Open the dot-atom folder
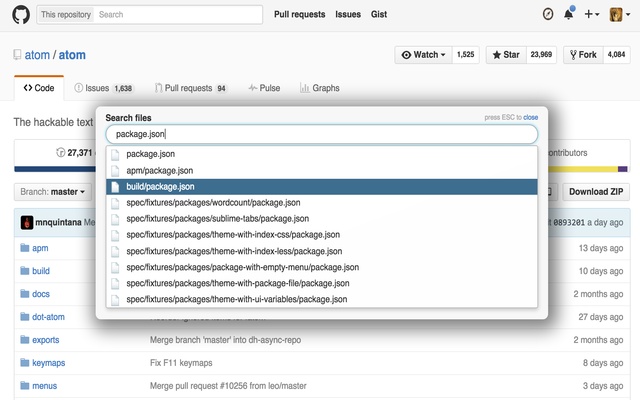The height and width of the screenshot is (400, 640). point(48,317)
